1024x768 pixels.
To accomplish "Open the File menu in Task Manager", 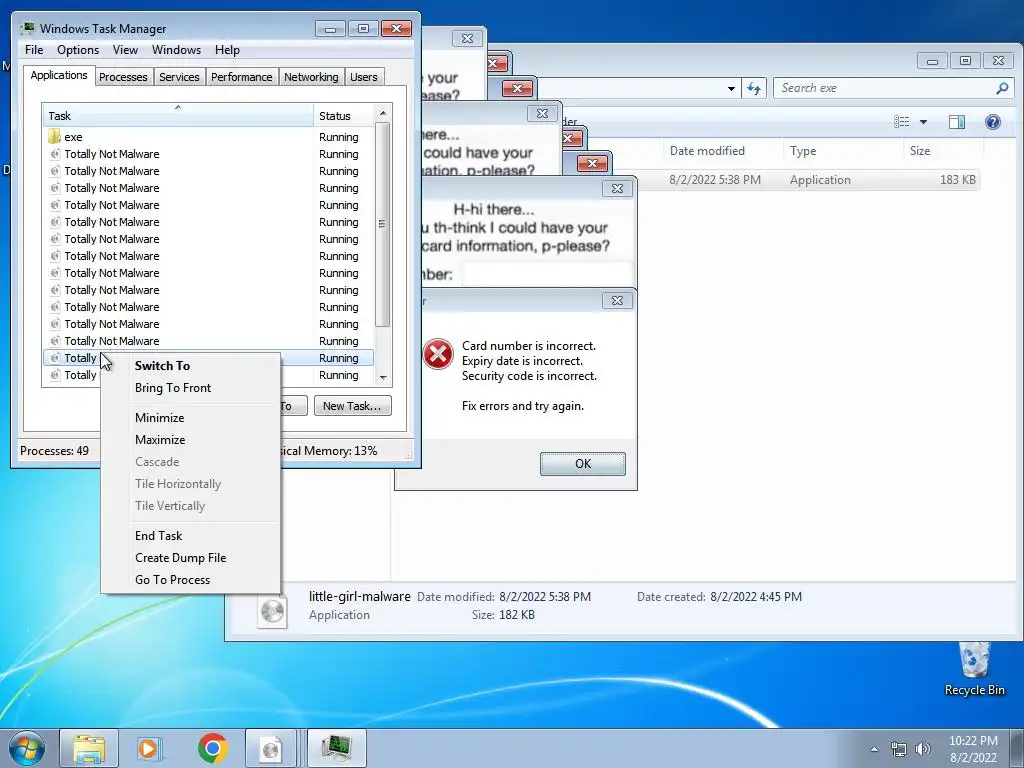I will [x=34, y=50].
